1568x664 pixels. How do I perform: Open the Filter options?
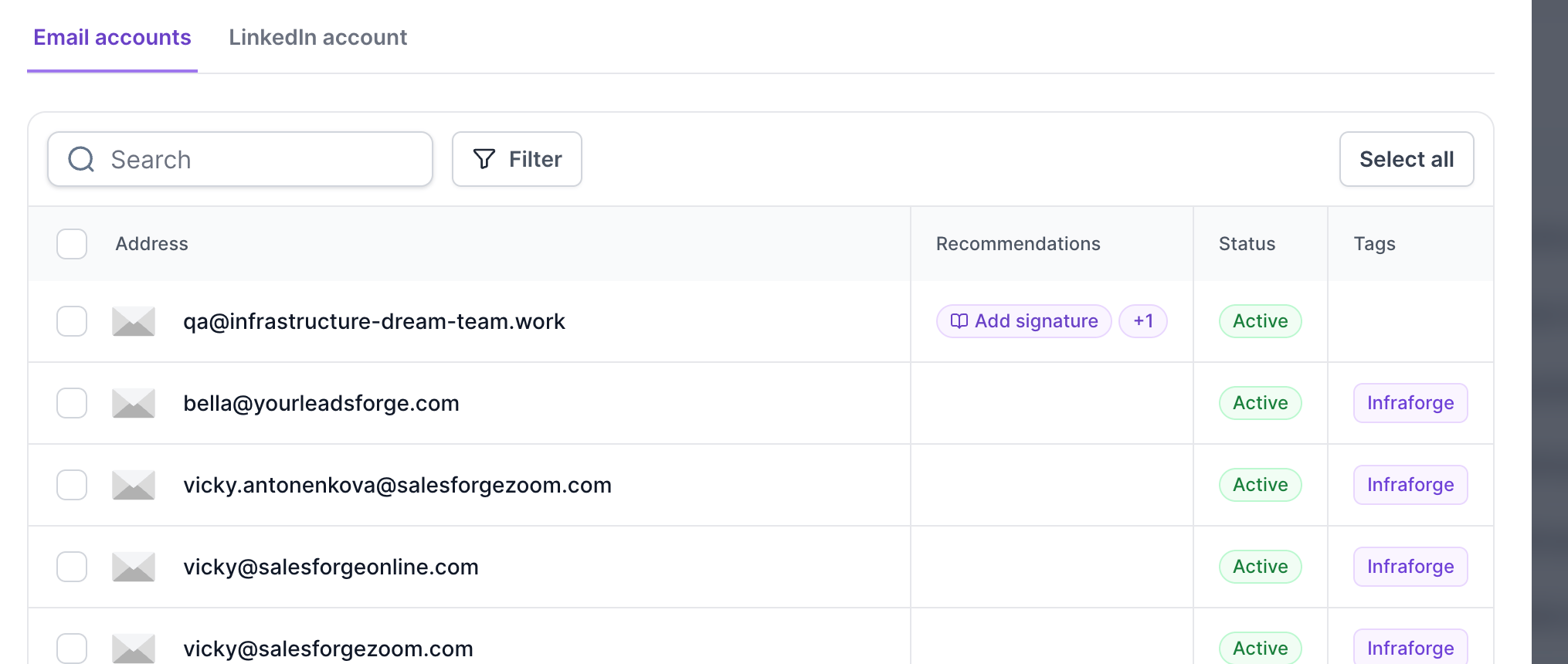click(517, 159)
